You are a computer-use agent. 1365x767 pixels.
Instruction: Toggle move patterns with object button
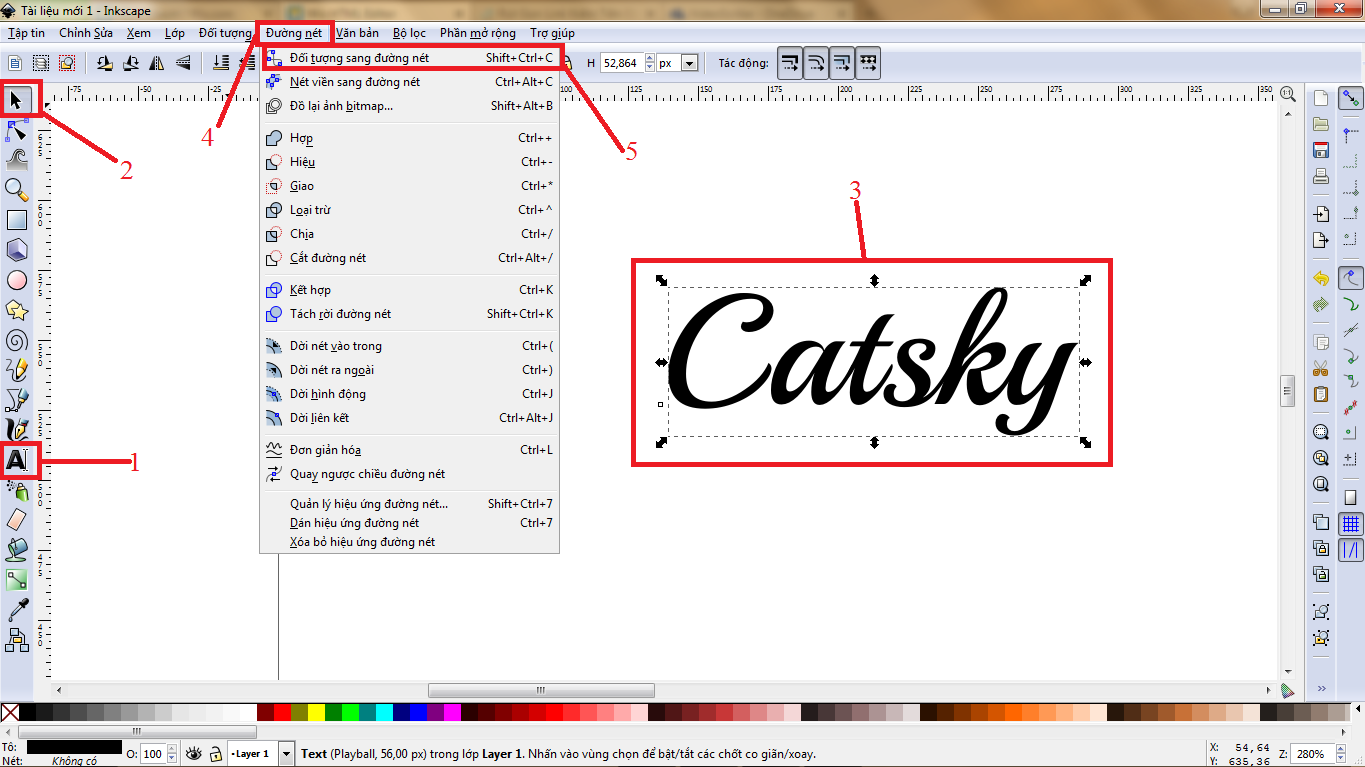[868, 63]
